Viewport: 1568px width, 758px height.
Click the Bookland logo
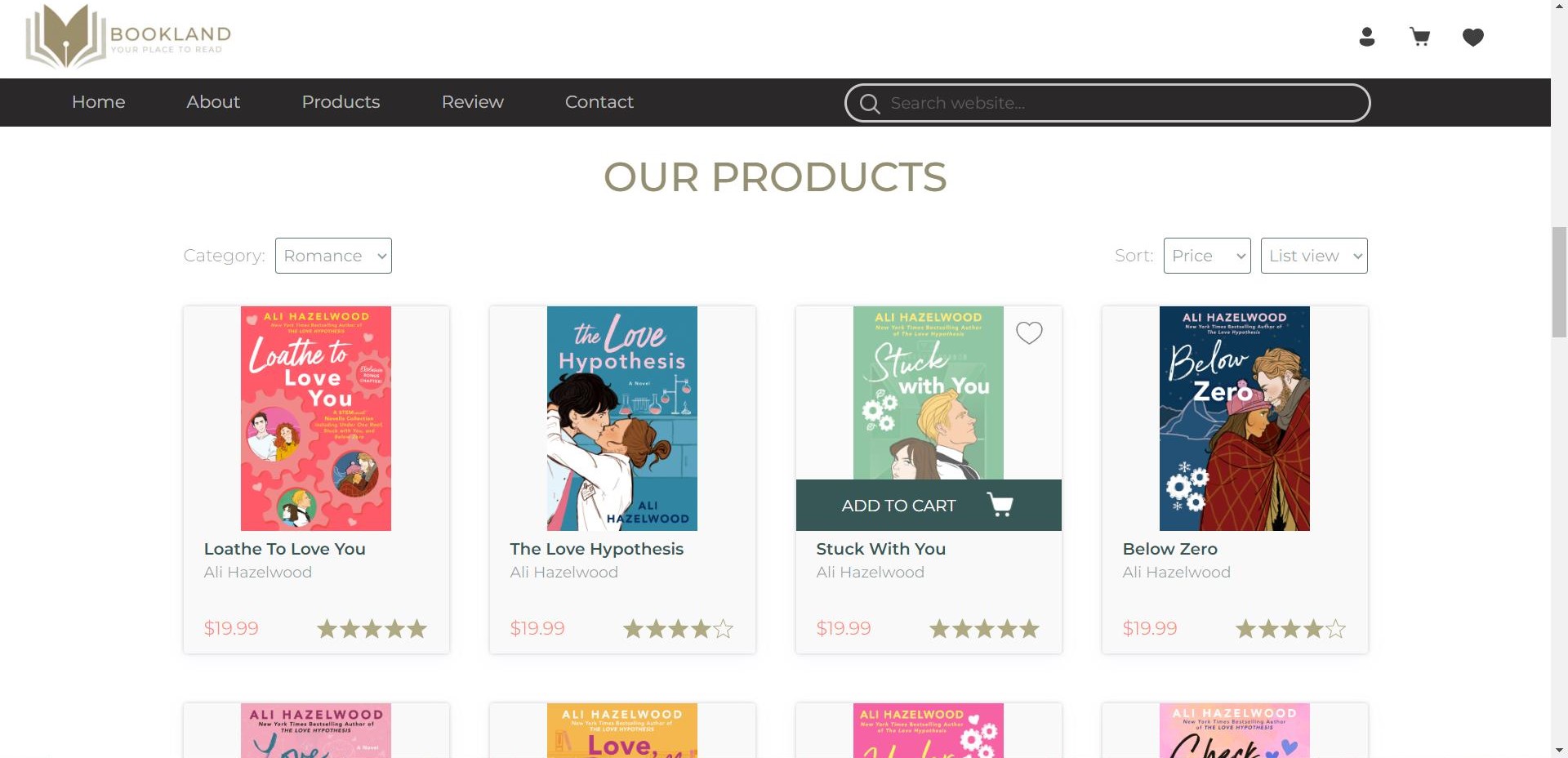coord(128,36)
